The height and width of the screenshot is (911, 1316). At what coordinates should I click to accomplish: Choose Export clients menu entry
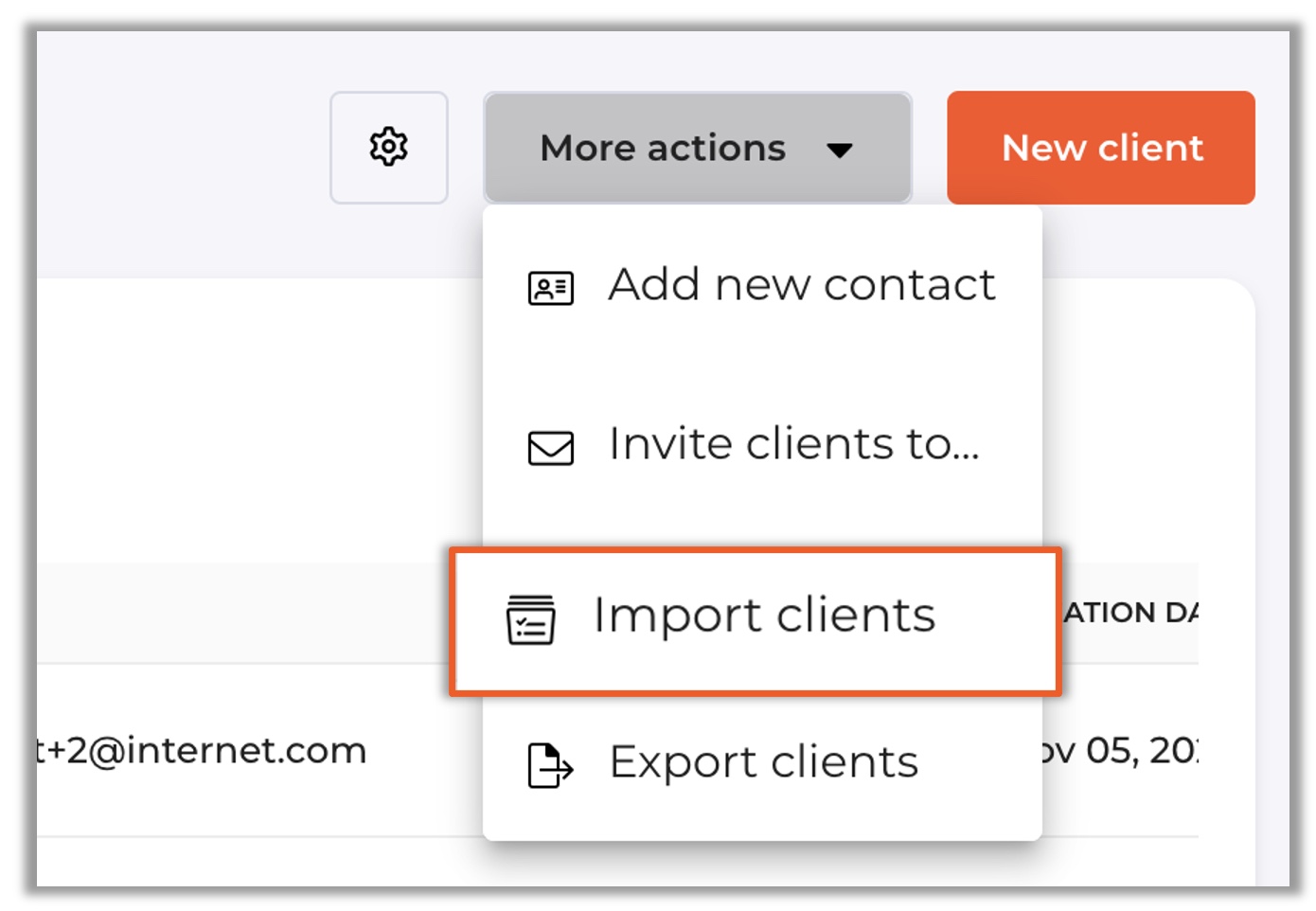(762, 763)
